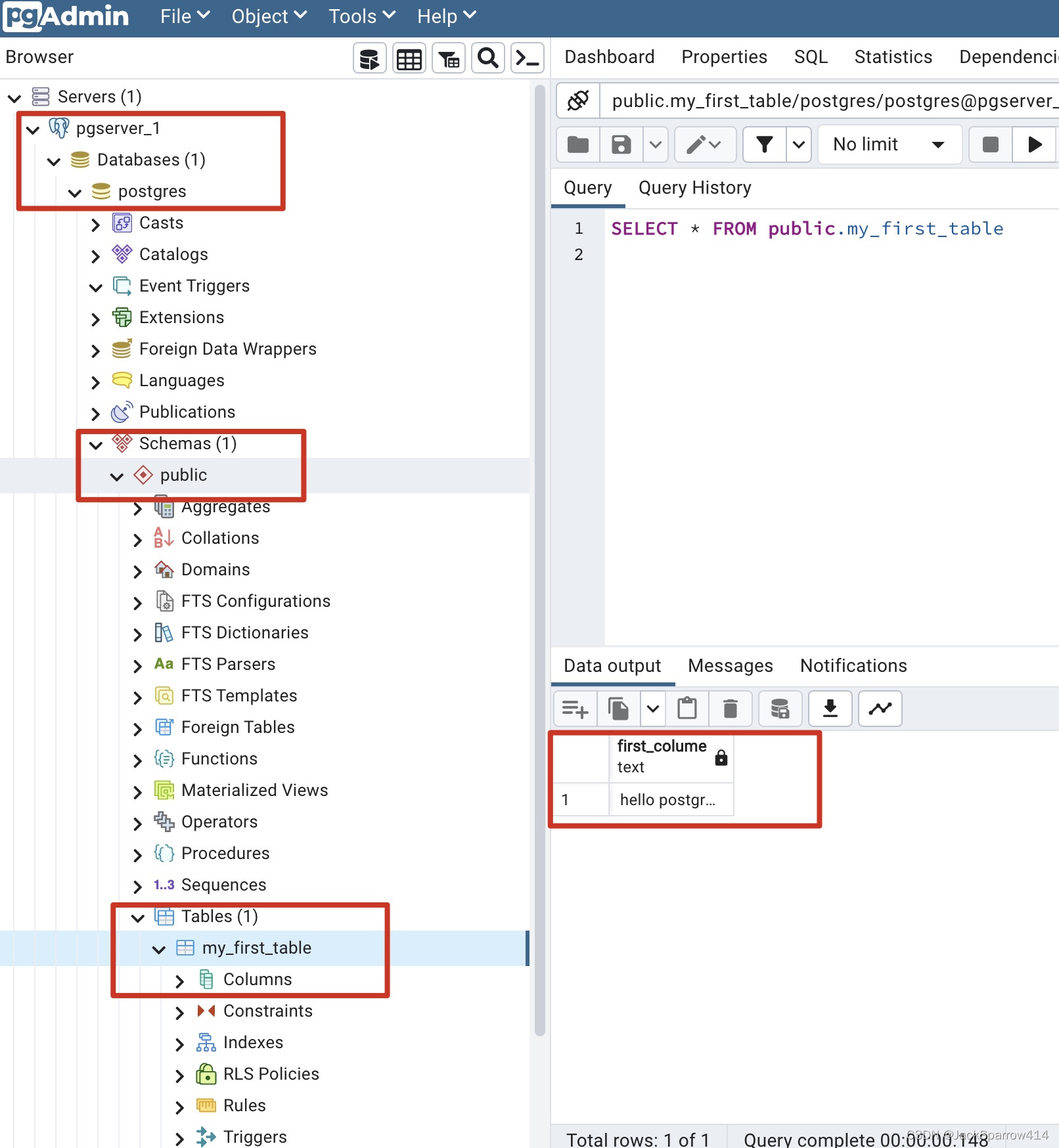Click the Open File folder icon
1059x1148 pixels.
(x=578, y=144)
